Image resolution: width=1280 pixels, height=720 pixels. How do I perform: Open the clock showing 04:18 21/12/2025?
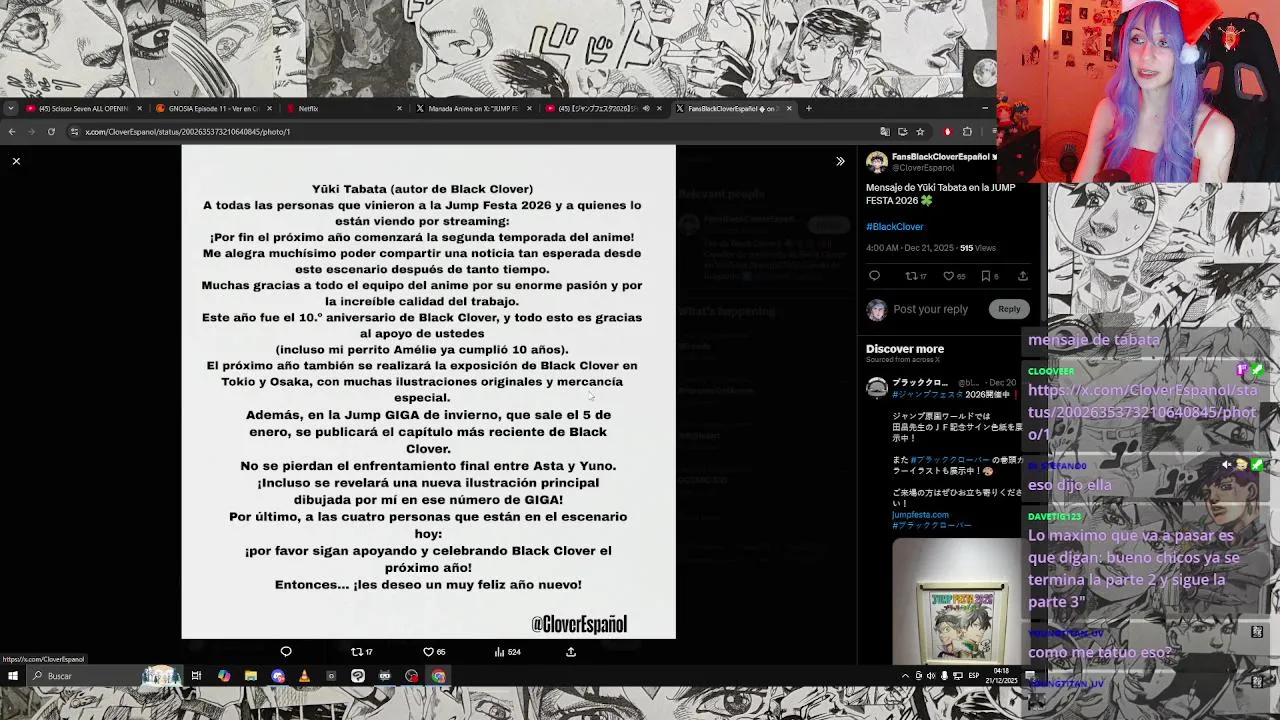click(x=1002, y=676)
